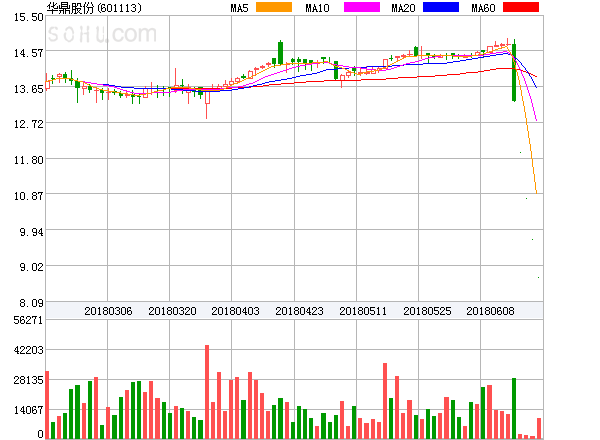Viewport: 600px width, 440px height.
Task: Click the 20180608 date label
Action: (490, 311)
